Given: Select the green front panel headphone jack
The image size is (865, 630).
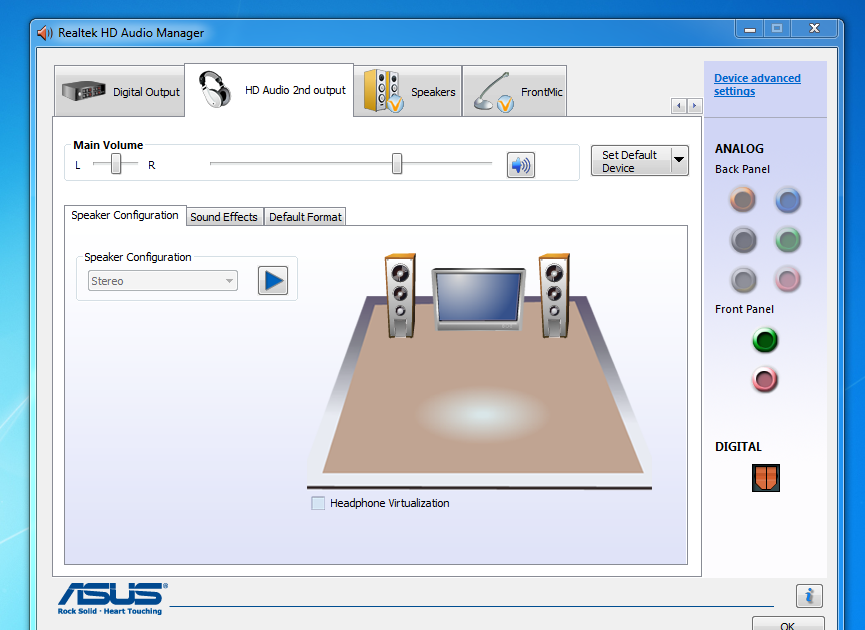Looking at the screenshot, I should tap(765, 340).
